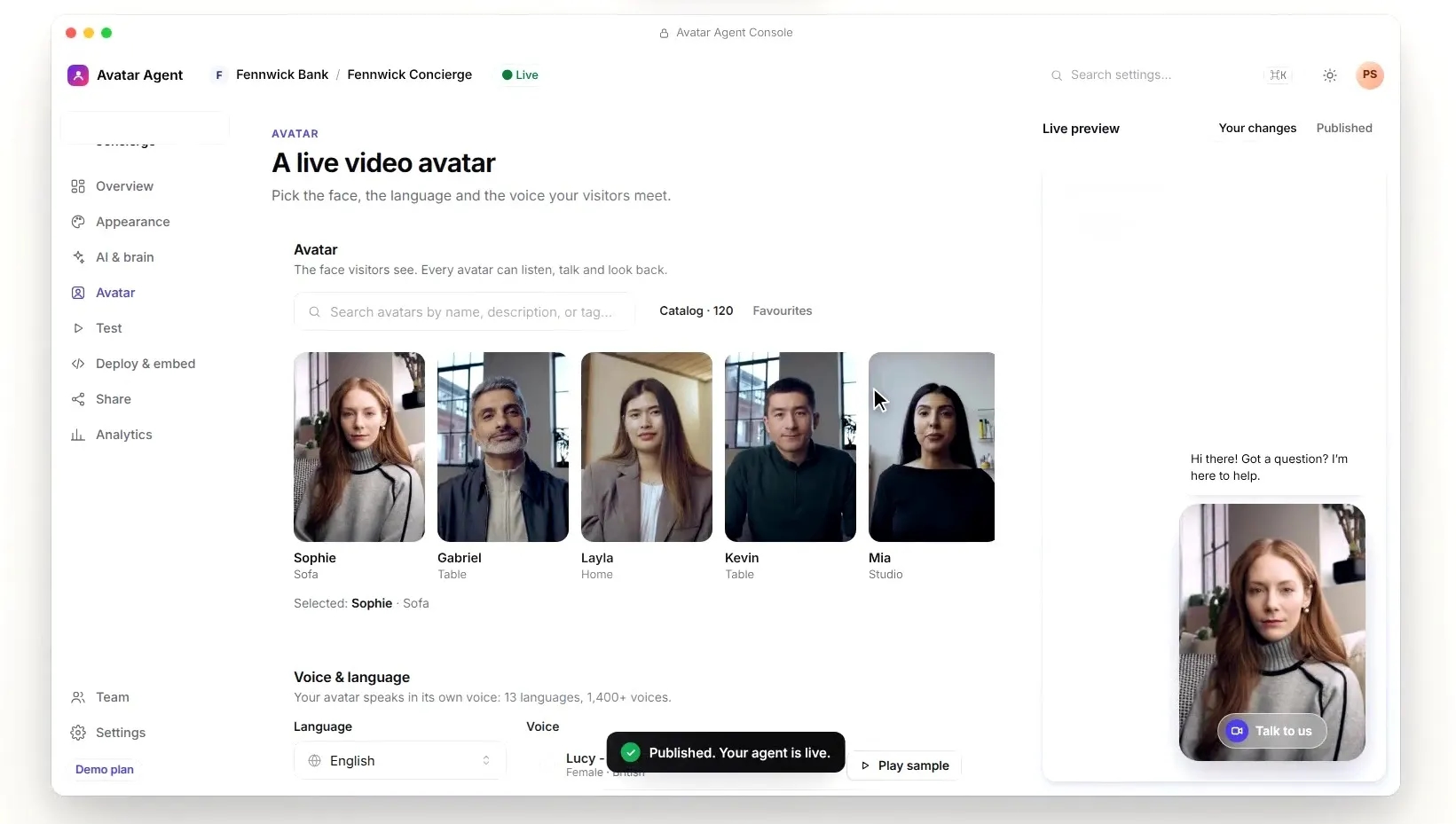Viewport: 1456px width, 824px height.
Task: Select the Favourites tab
Action: point(783,311)
